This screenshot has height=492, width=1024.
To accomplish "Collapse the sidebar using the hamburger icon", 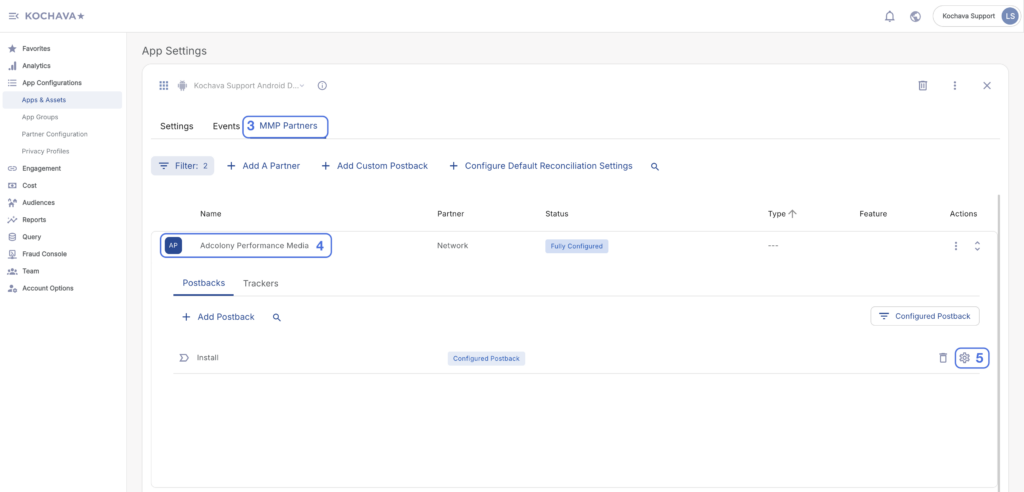I will pyautogui.click(x=12, y=16).
